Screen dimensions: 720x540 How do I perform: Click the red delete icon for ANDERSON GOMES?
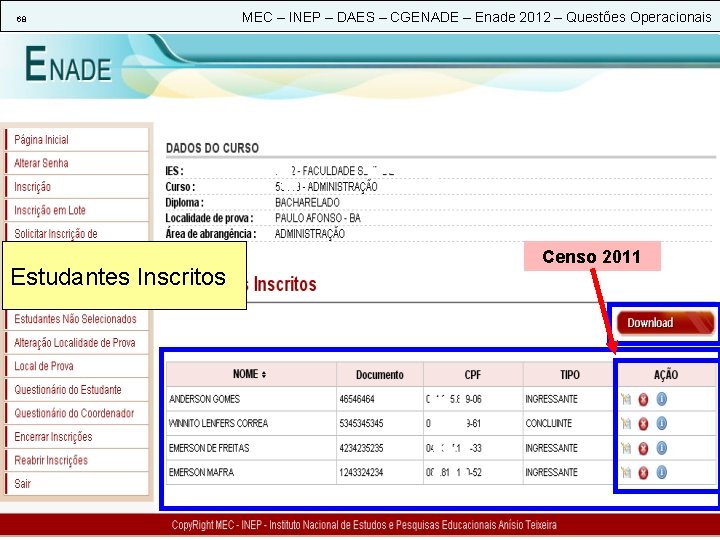click(x=643, y=399)
